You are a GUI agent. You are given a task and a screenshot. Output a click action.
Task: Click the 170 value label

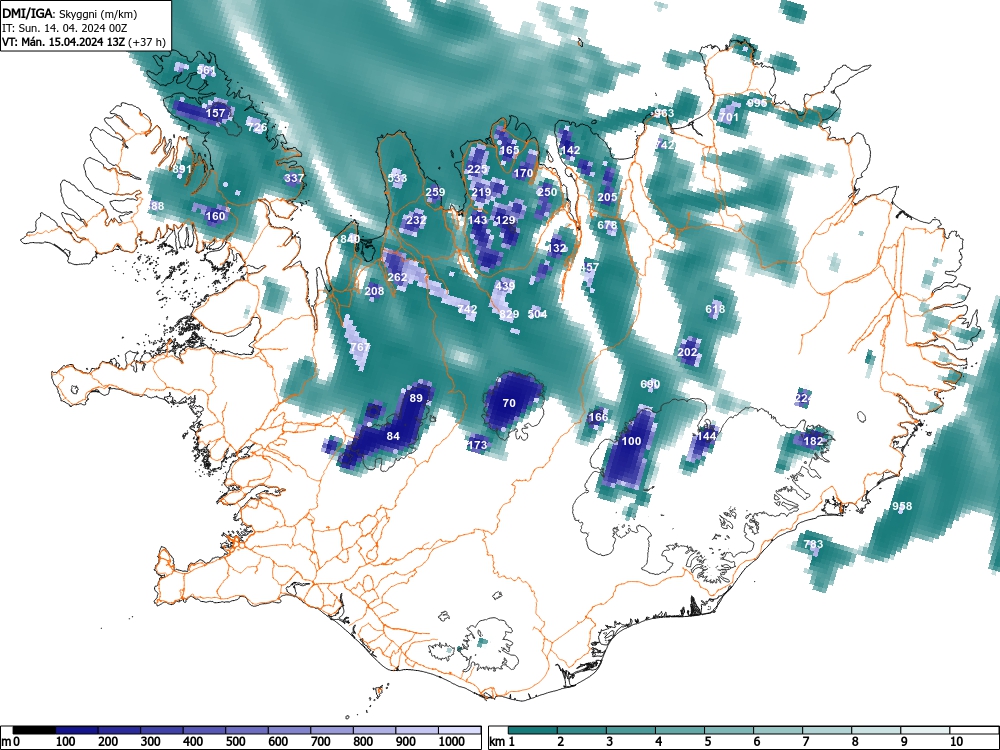coord(523,173)
